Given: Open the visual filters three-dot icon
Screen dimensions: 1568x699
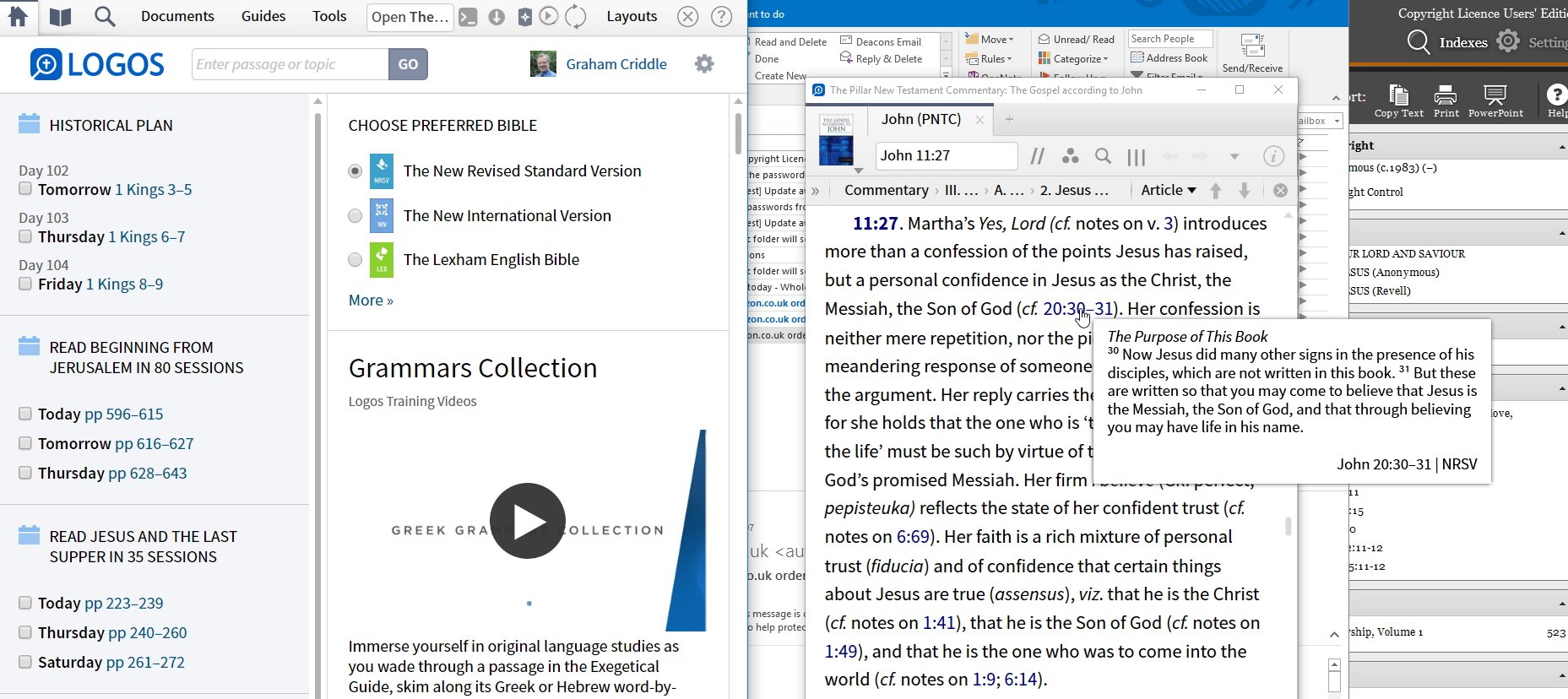Looking at the screenshot, I should pyautogui.click(x=1071, y=156).
